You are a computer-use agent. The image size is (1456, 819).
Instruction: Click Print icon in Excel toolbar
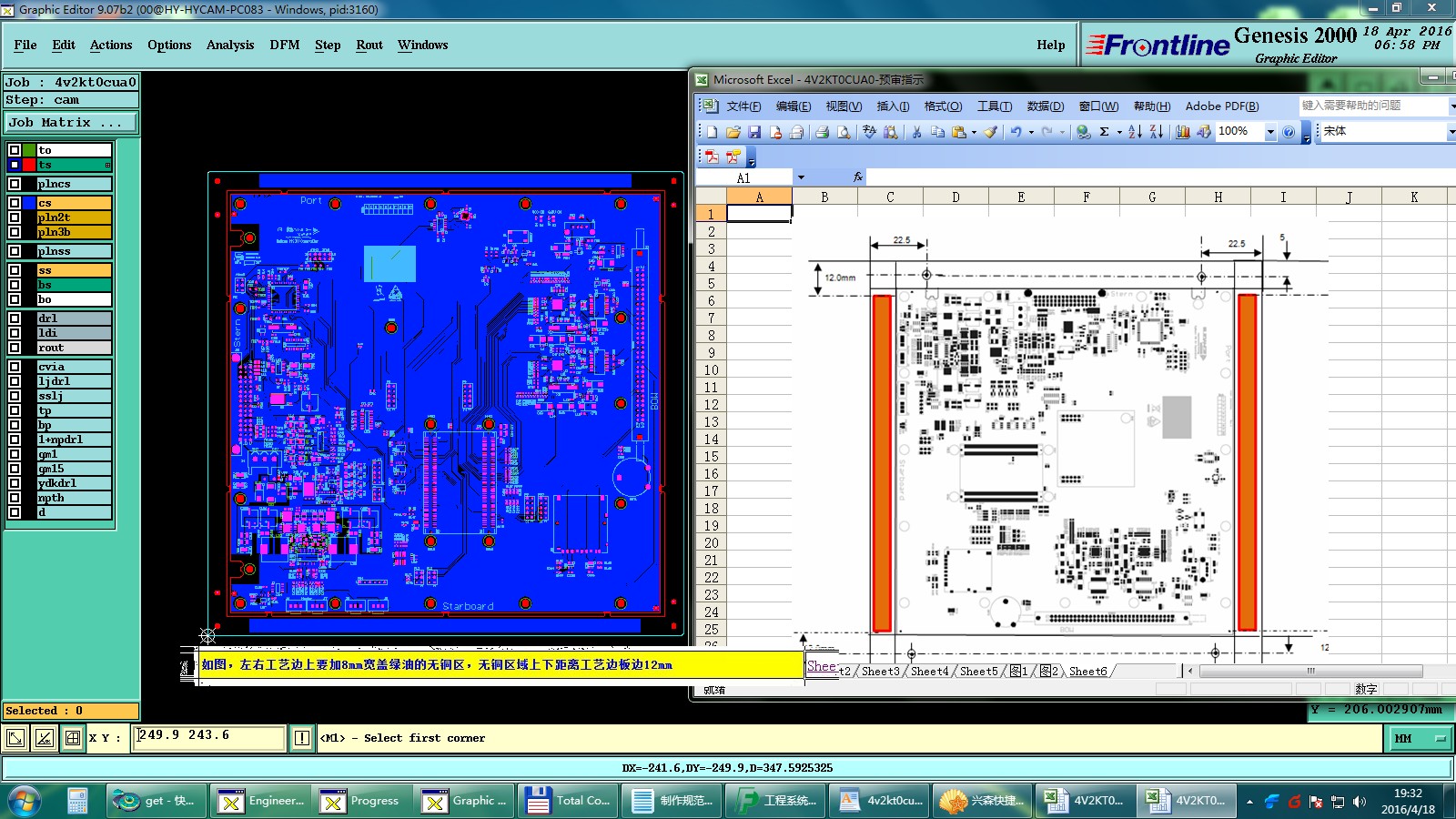822,132
